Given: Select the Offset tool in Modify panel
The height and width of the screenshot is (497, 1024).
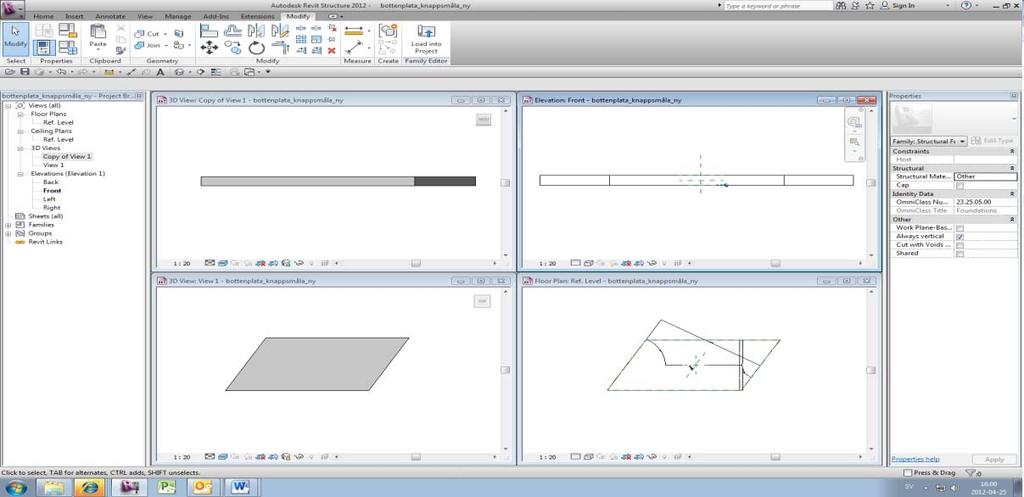Looking at the screenshot, I should coord(232,30).
